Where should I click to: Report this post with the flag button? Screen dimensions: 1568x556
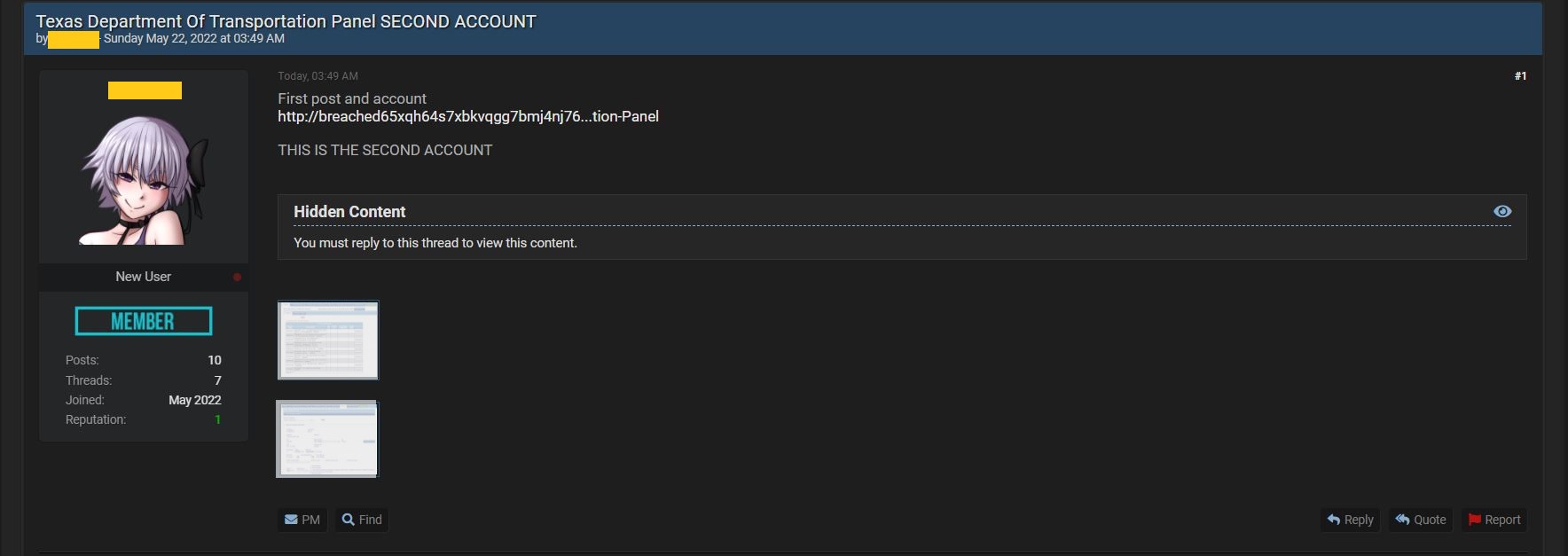[x=1494, y=520]
